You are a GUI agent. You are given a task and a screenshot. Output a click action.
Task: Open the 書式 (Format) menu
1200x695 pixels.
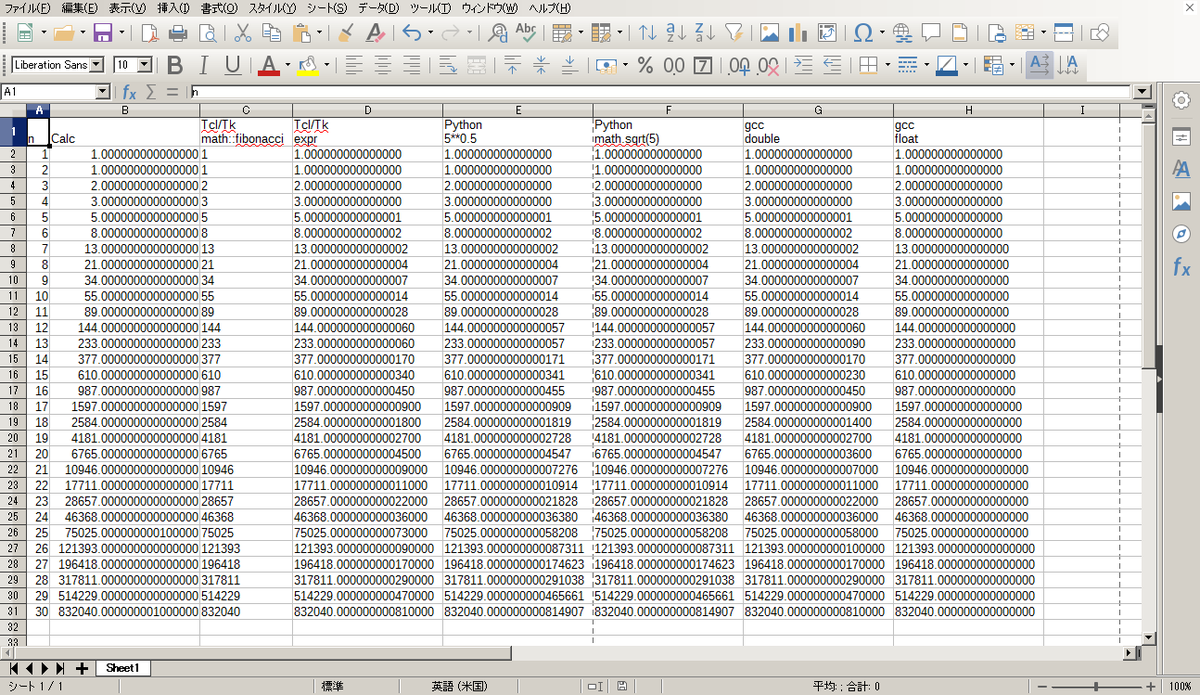click(x=219, y=8)
